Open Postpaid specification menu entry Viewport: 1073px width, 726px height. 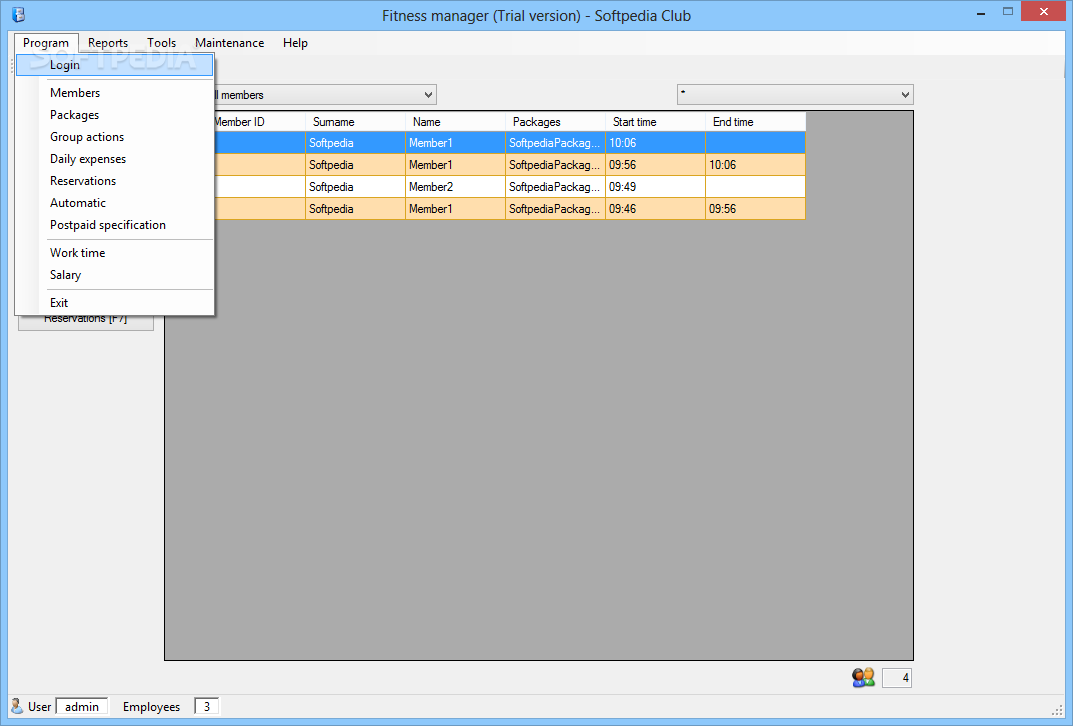tap(114, 224)
